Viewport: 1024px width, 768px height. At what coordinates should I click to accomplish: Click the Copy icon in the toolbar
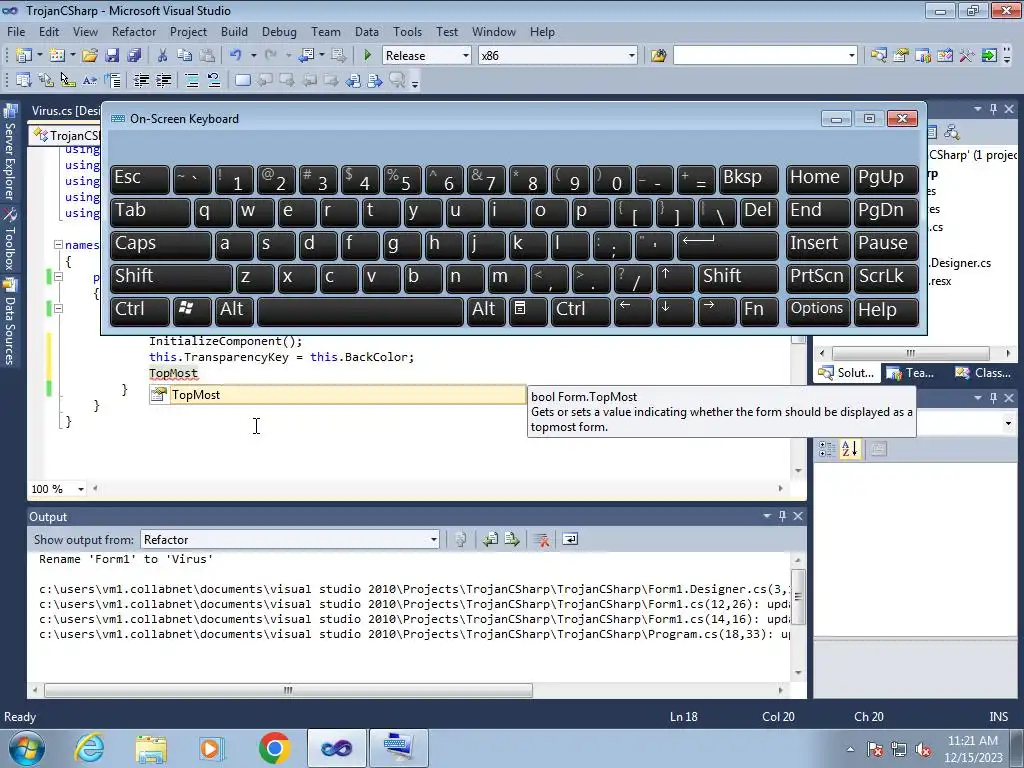(185, 56)
